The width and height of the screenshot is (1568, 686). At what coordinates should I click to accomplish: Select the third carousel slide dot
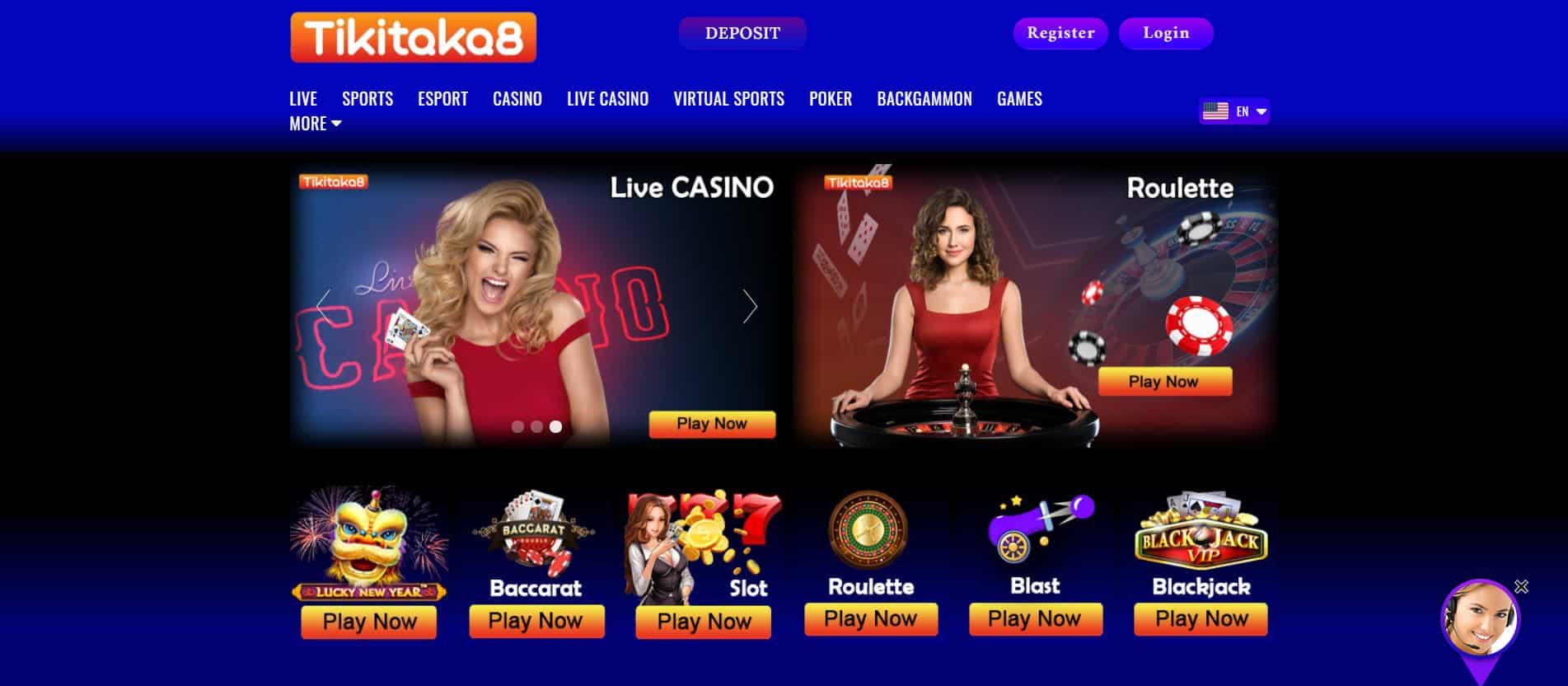click(x=555, y=426)
